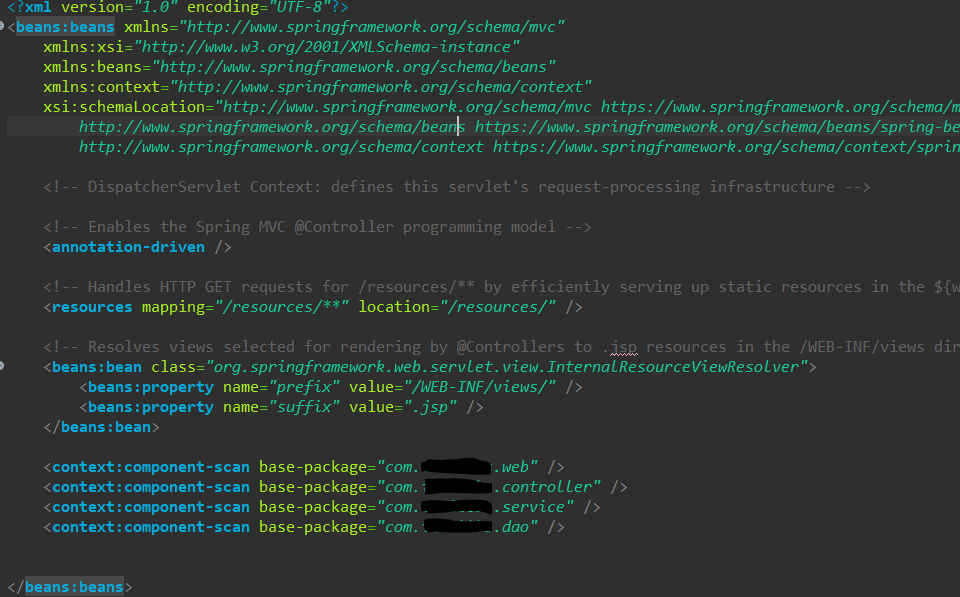The height and width of the screenshot is (597, 960).
Task: Click the resources mapping tag
Action: pyautogui.click(x=90, y=307)
